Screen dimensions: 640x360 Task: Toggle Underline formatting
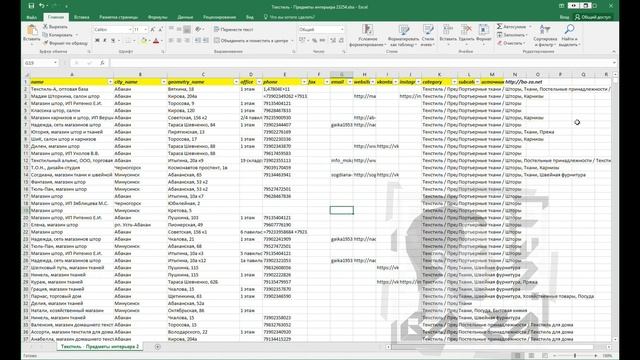(113, 40)
